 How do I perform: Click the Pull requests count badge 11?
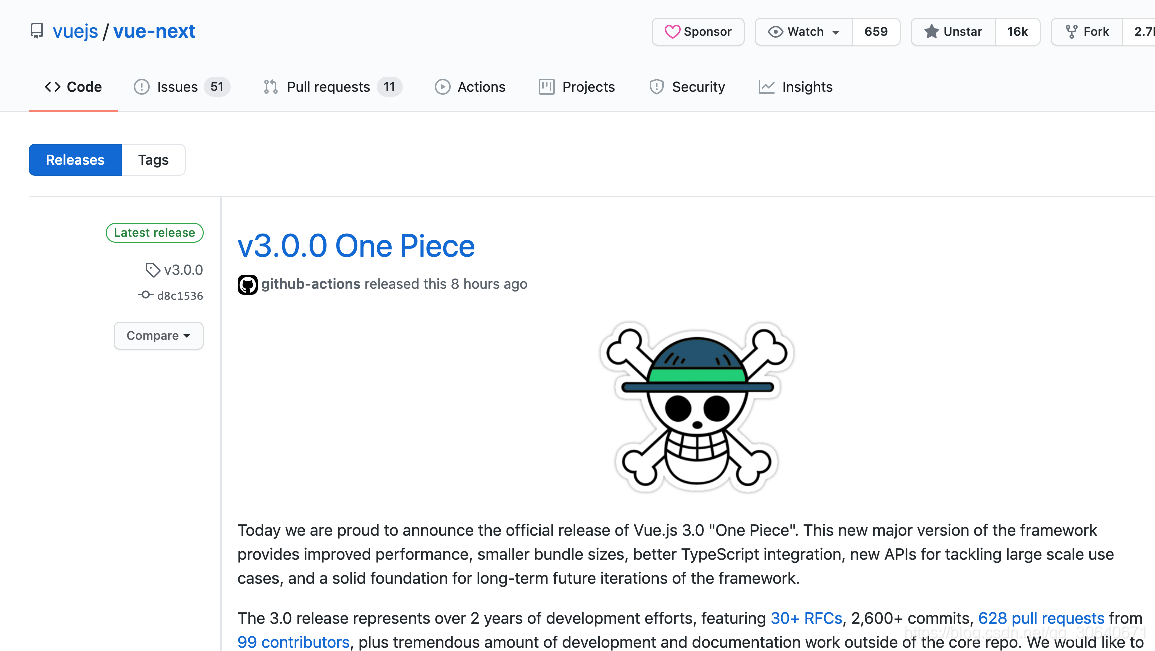389,87
